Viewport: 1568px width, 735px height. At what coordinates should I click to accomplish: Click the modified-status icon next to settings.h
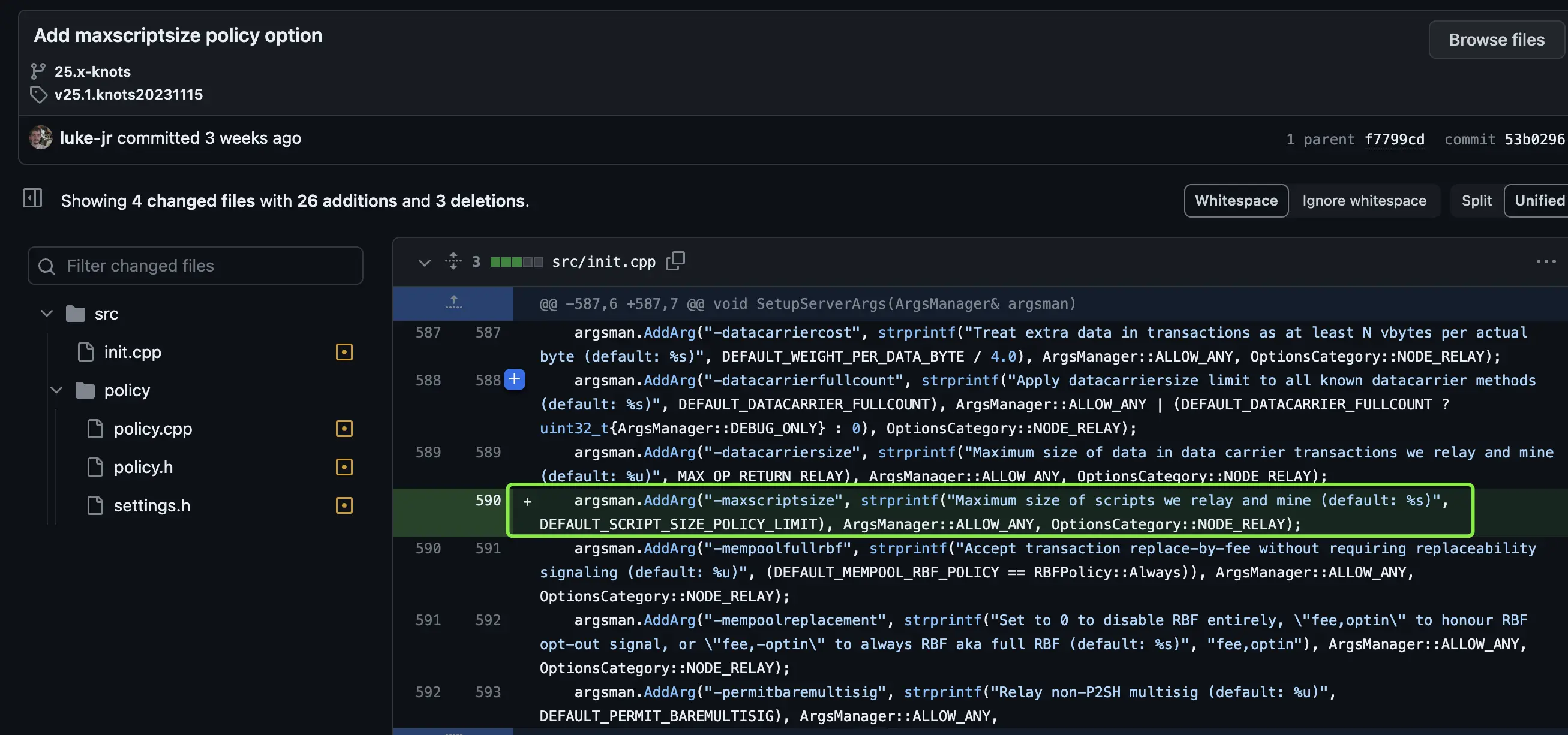pos(344,505)
